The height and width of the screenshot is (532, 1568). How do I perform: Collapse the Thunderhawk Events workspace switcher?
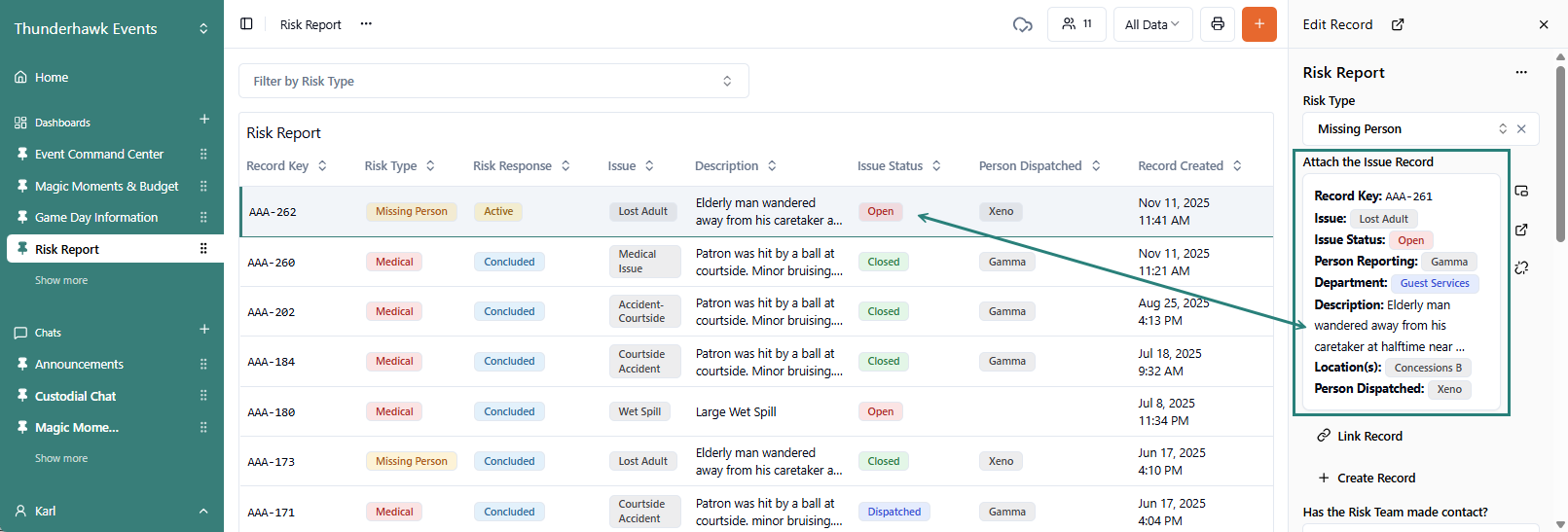pos(203,29)
